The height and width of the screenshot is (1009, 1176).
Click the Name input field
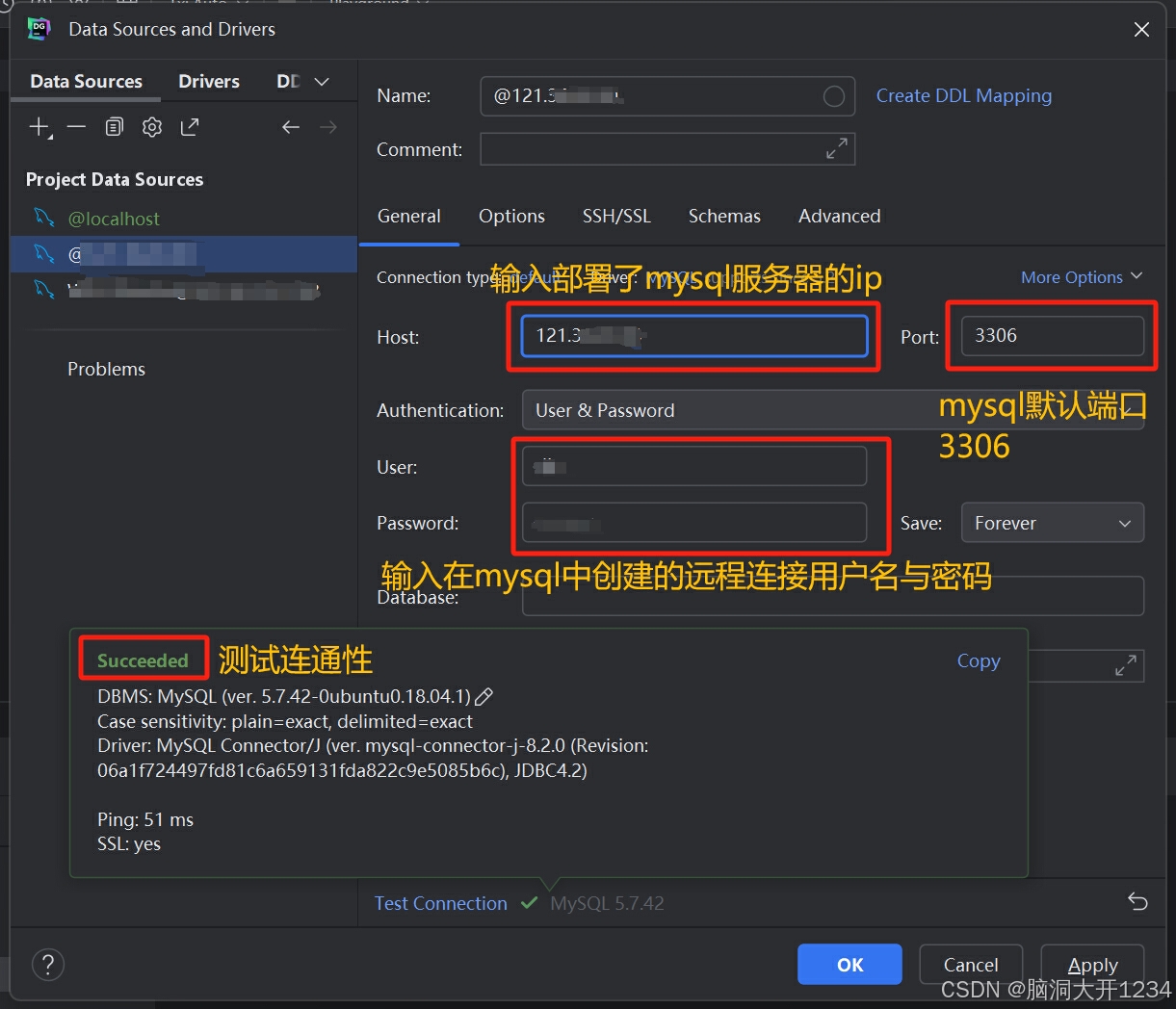coord(667,96)
